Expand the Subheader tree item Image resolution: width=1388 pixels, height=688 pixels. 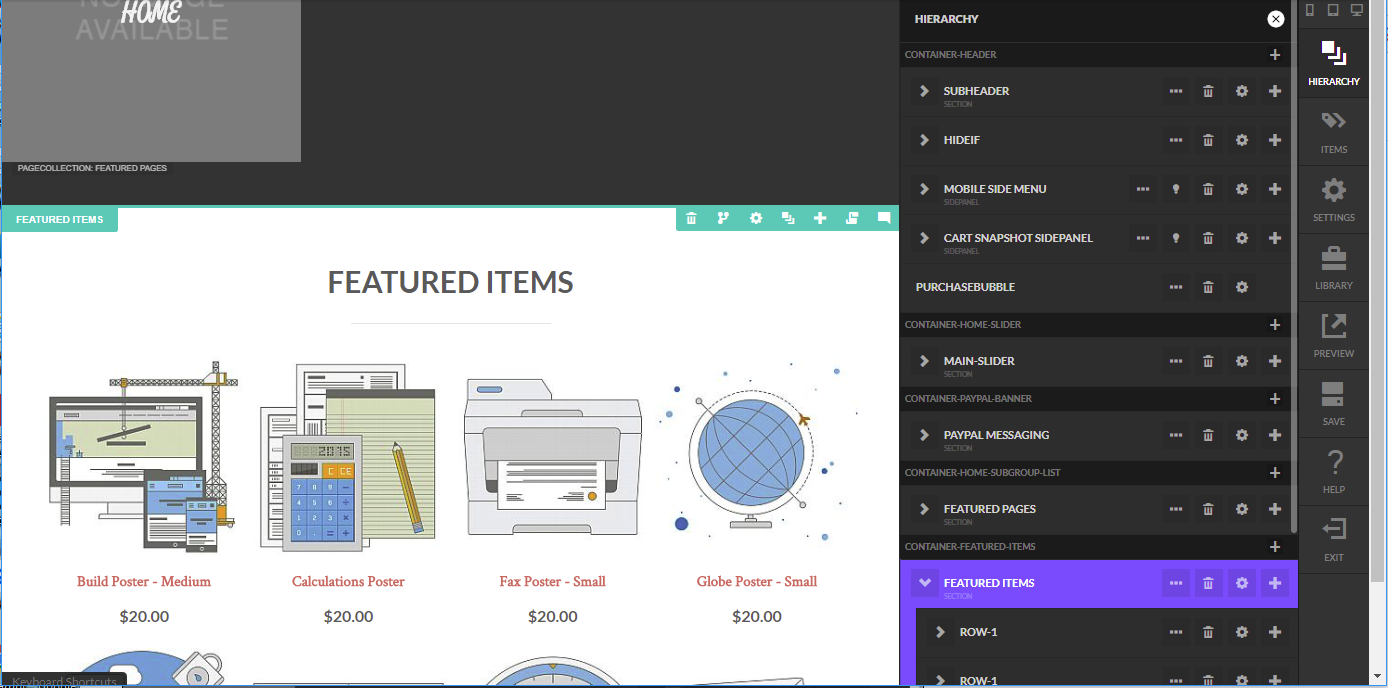(x=925, y=91)
